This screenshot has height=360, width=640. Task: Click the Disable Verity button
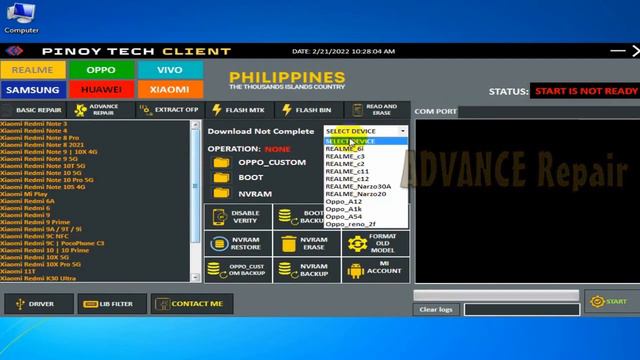tap(238, 217)
